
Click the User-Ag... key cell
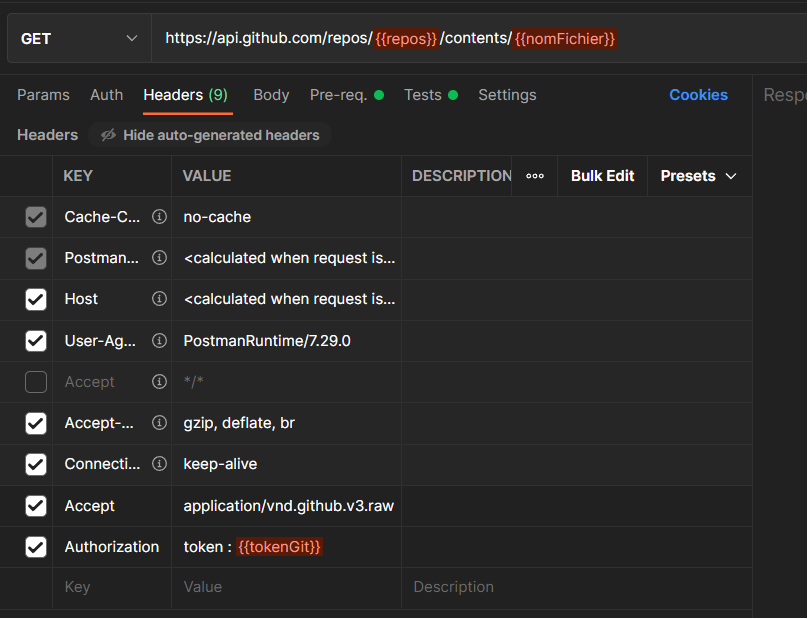coord(112,341)
